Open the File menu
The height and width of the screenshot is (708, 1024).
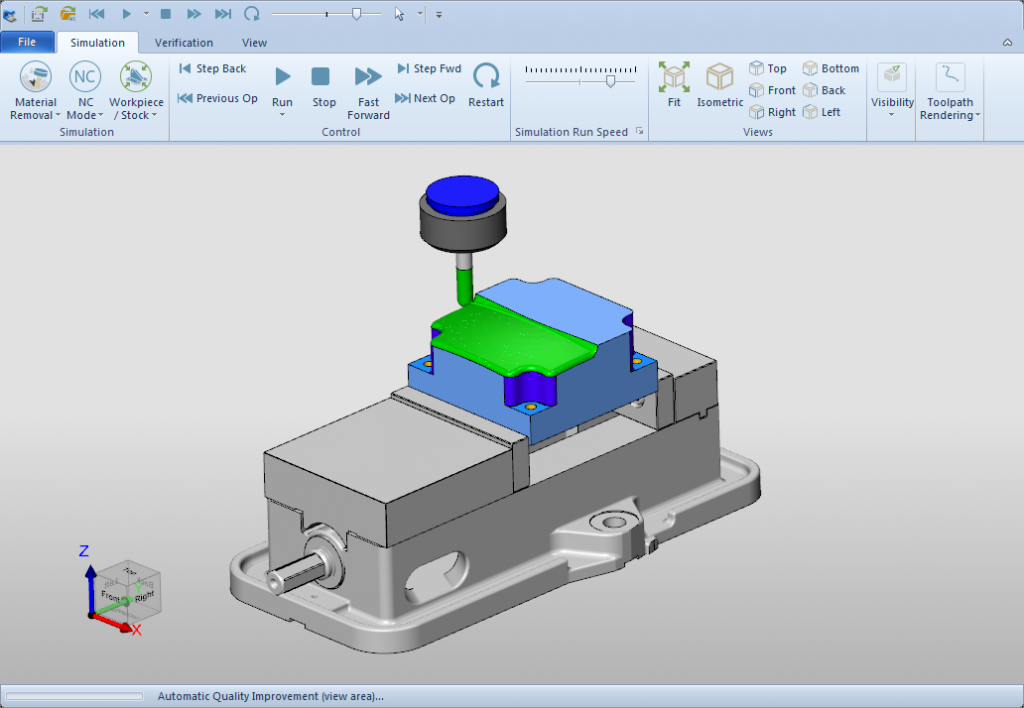(x=28, y=42)
